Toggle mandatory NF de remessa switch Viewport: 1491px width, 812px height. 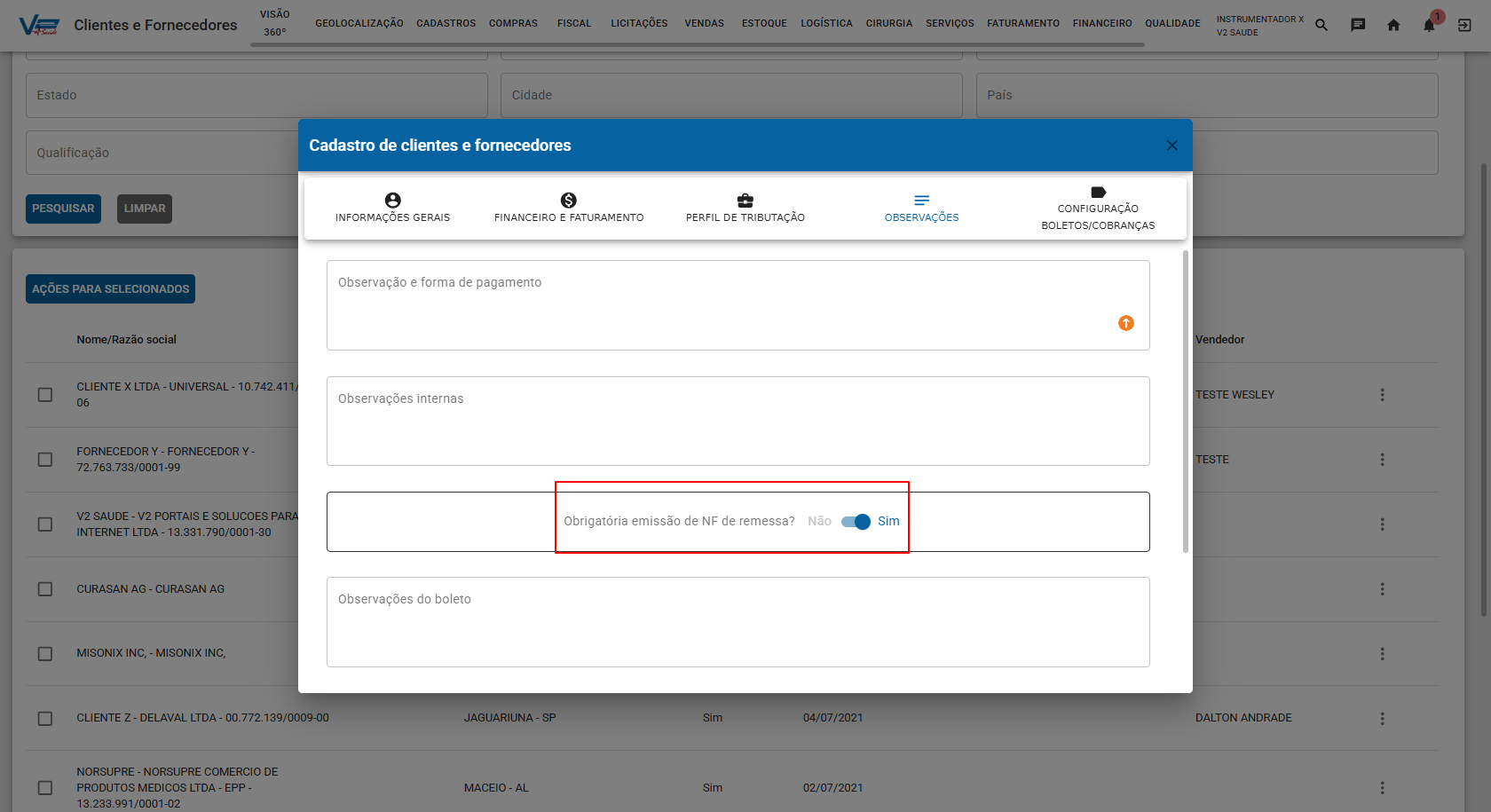pos(856,522)
